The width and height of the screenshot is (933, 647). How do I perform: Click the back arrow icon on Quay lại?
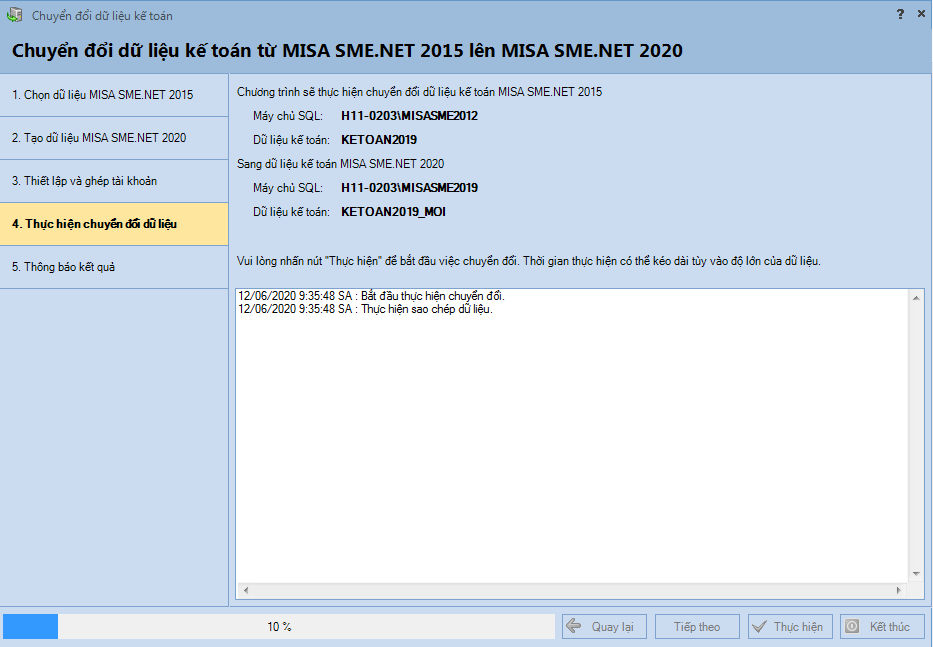point(574,626)
